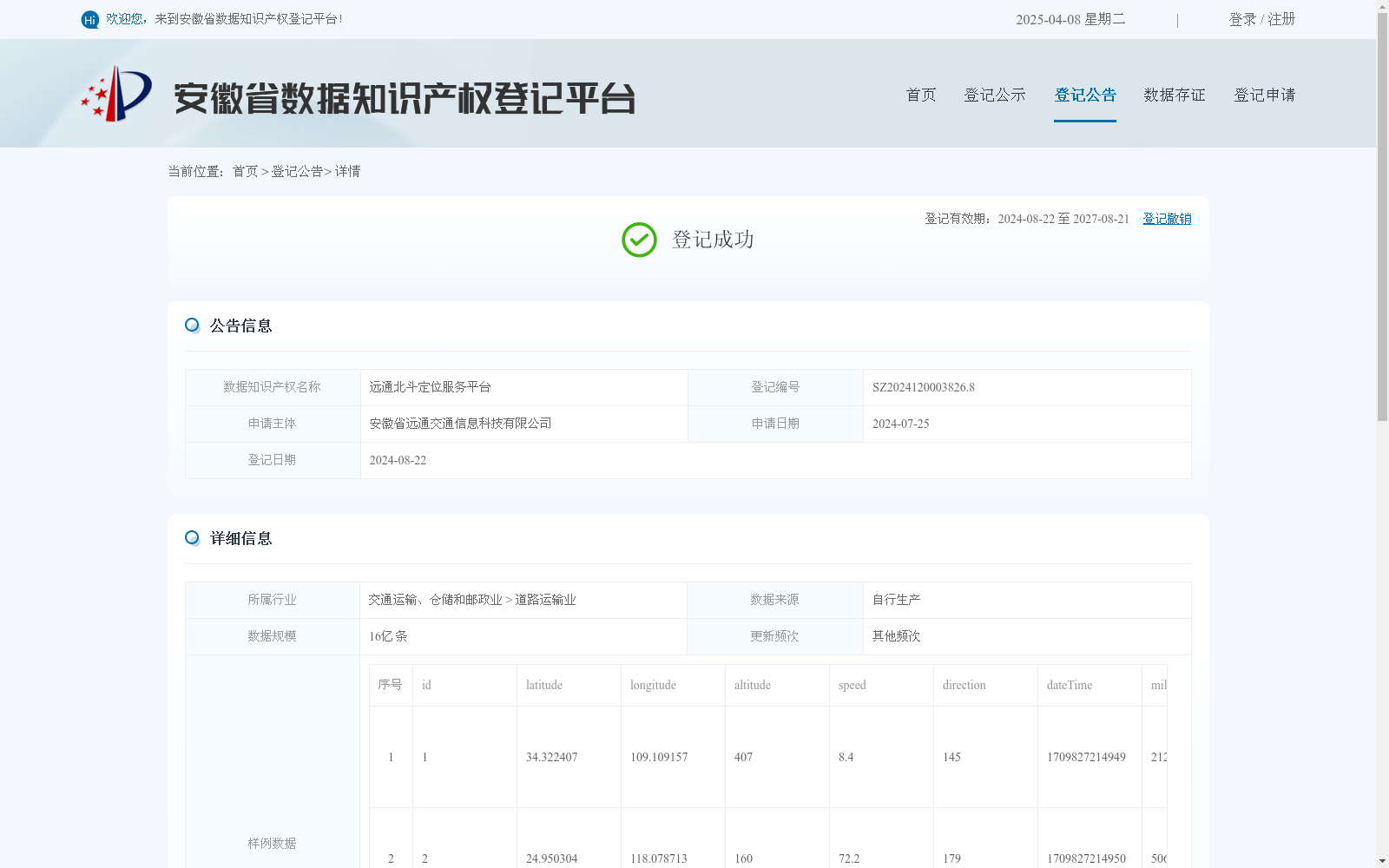Screen dimensions: 1389x868
Task: Click speed value 72.2
Action: pos(849,858)
